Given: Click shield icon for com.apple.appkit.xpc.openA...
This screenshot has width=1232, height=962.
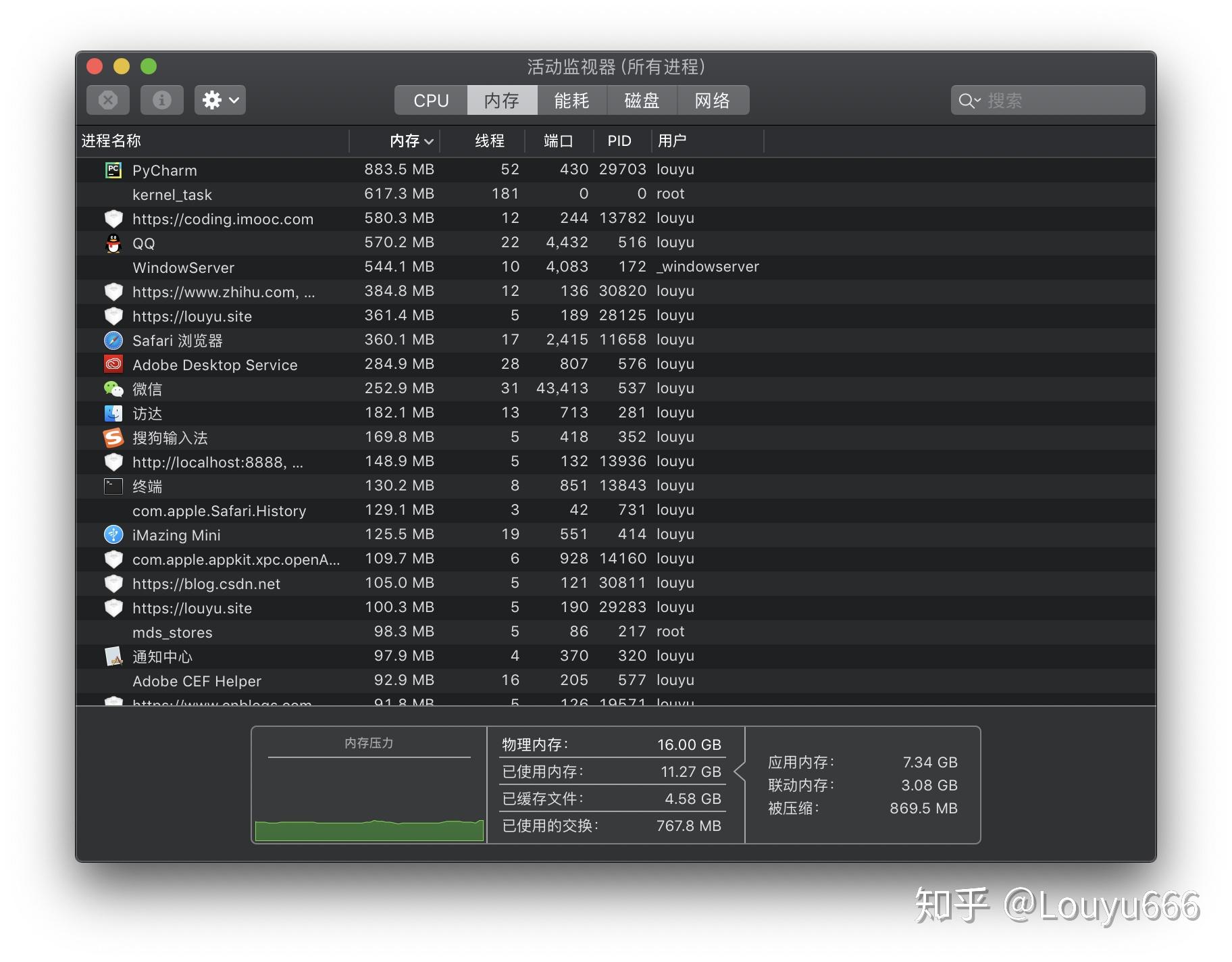Looking at the screenshot, I should (113, 559).
